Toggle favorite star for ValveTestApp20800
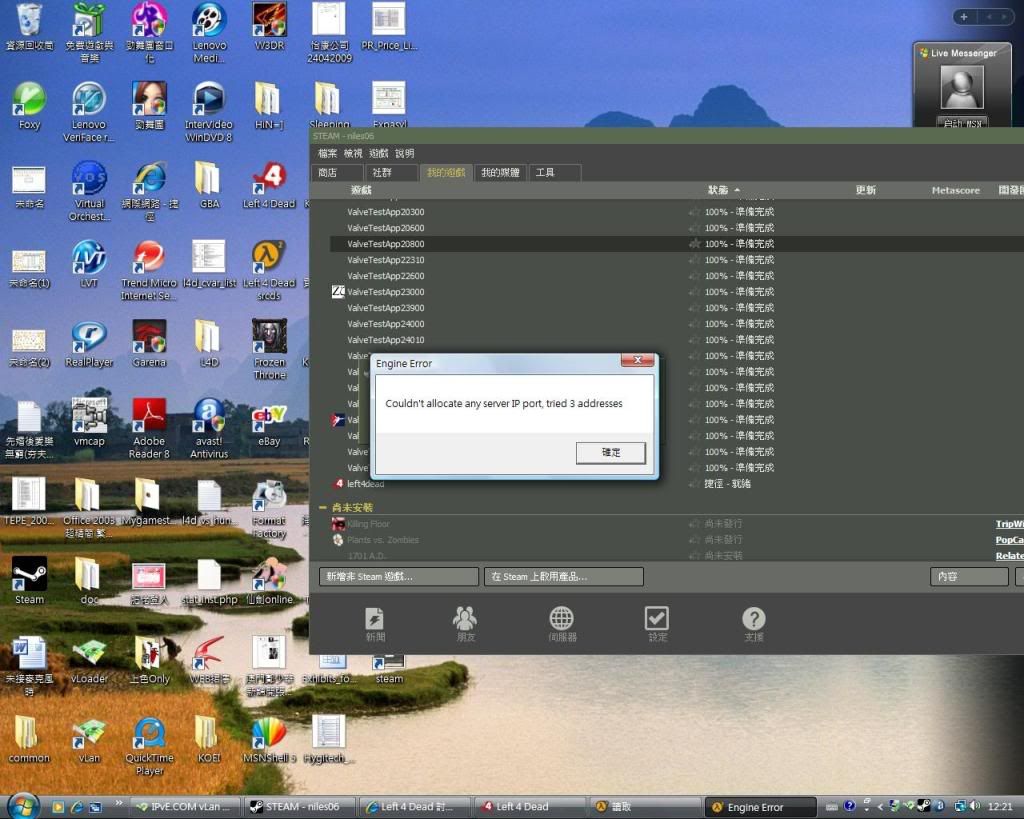Viewport: 1024px width, 819px height. [695, 244]
